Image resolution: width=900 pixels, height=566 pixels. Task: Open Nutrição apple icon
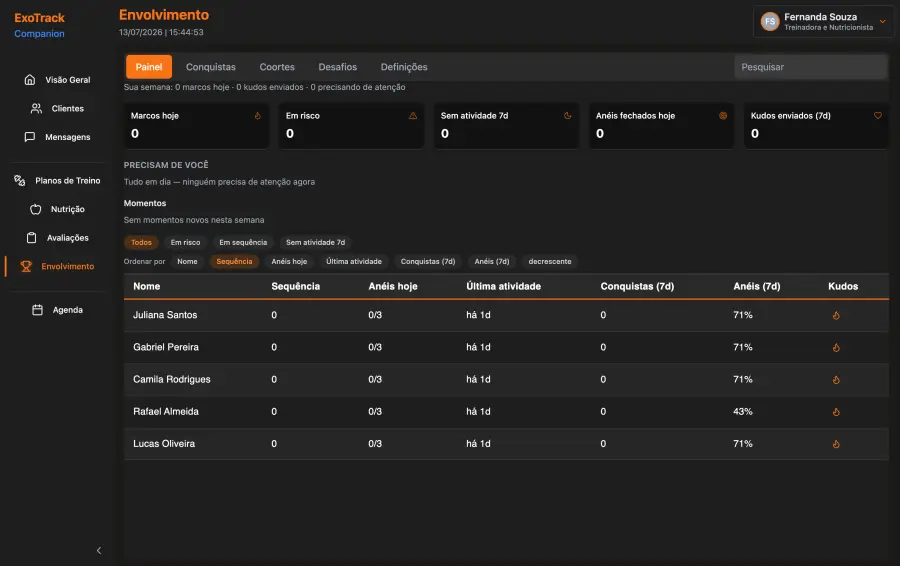click(36, 210)
